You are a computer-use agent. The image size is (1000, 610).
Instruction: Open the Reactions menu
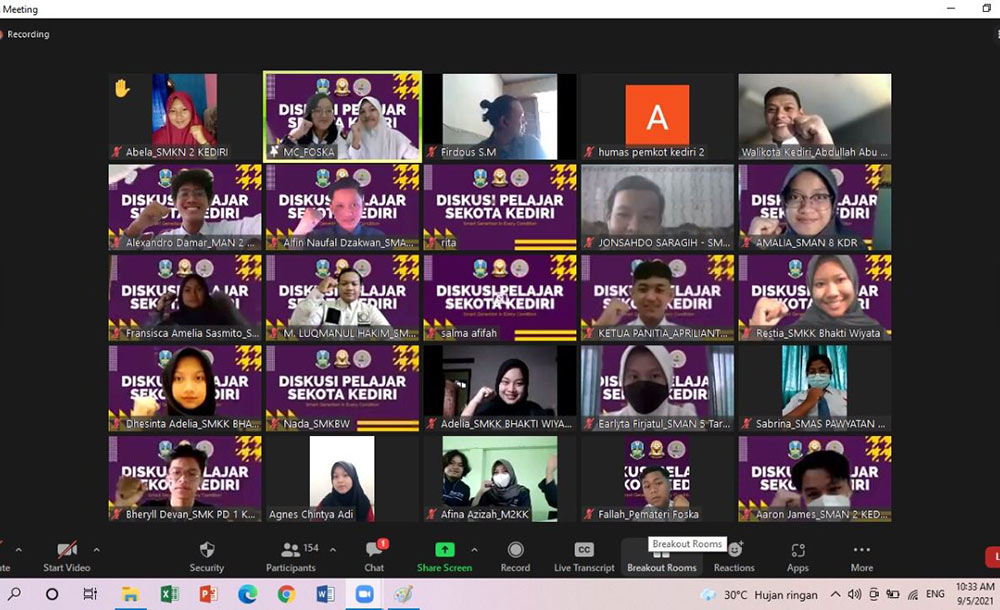(x=734, y=556)
